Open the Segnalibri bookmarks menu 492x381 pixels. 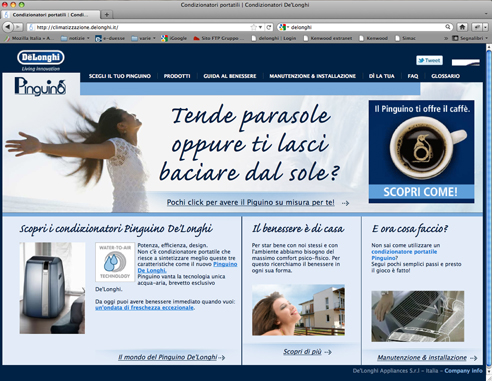click(470, 38)
